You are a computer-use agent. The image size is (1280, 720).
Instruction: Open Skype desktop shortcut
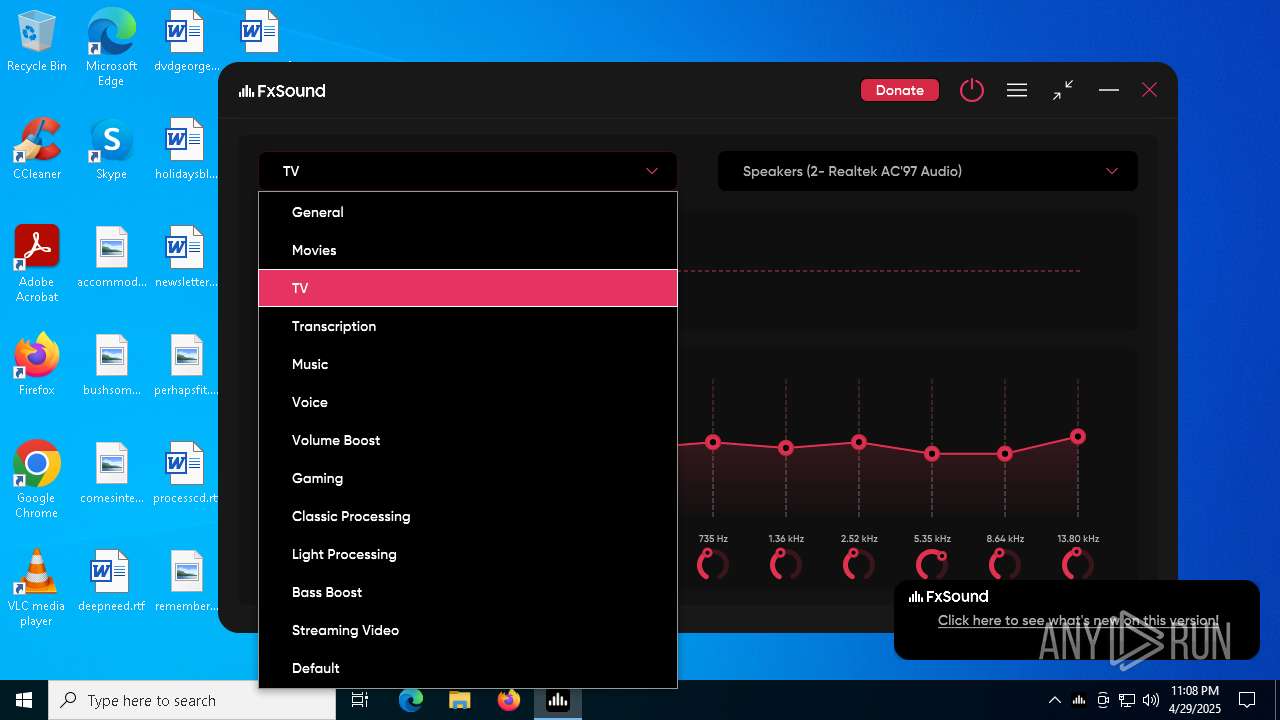point(111,149)
